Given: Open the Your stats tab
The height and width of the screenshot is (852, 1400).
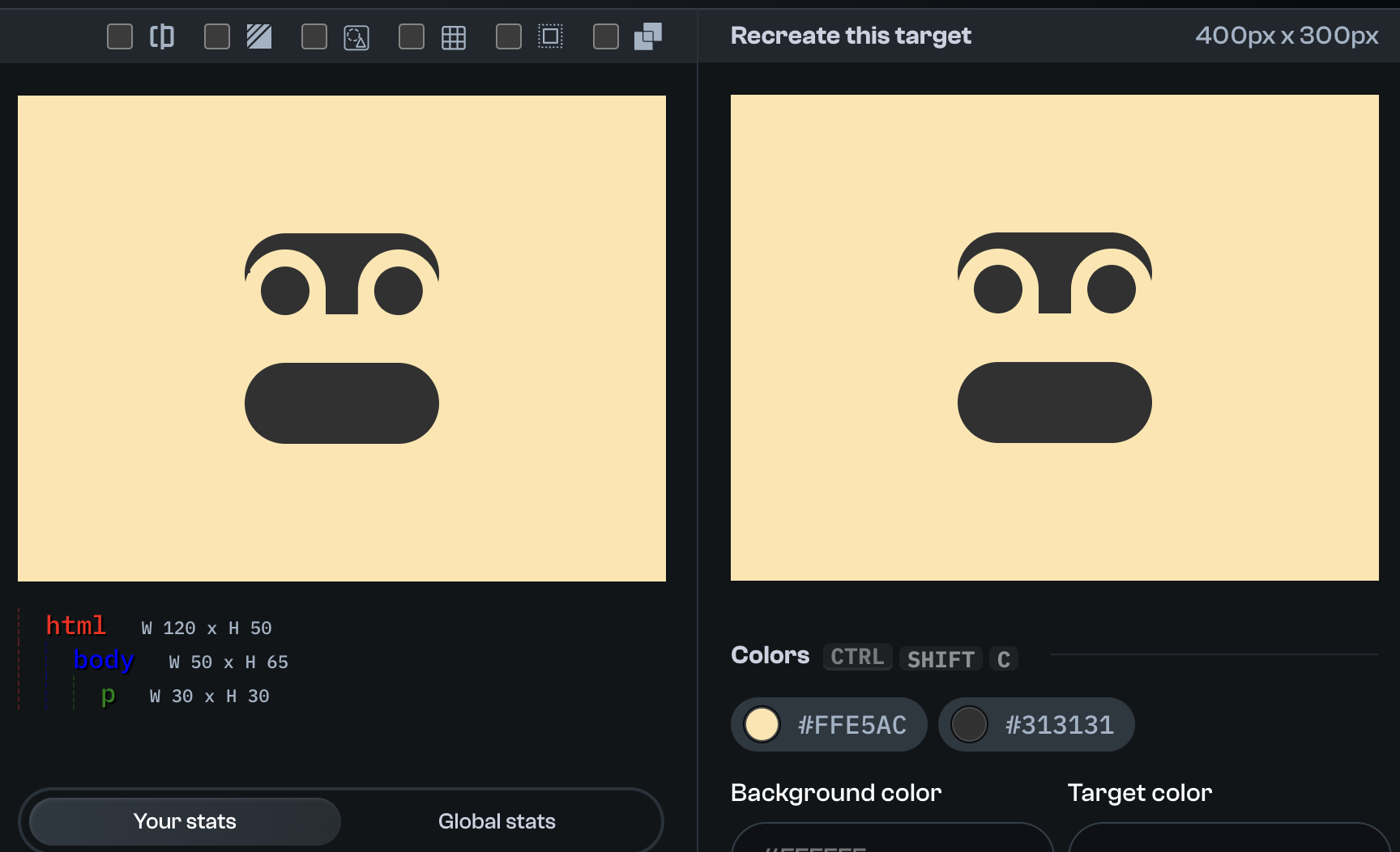Looking at the screenshot, I should pyautogui.click(x=184, y=820).
